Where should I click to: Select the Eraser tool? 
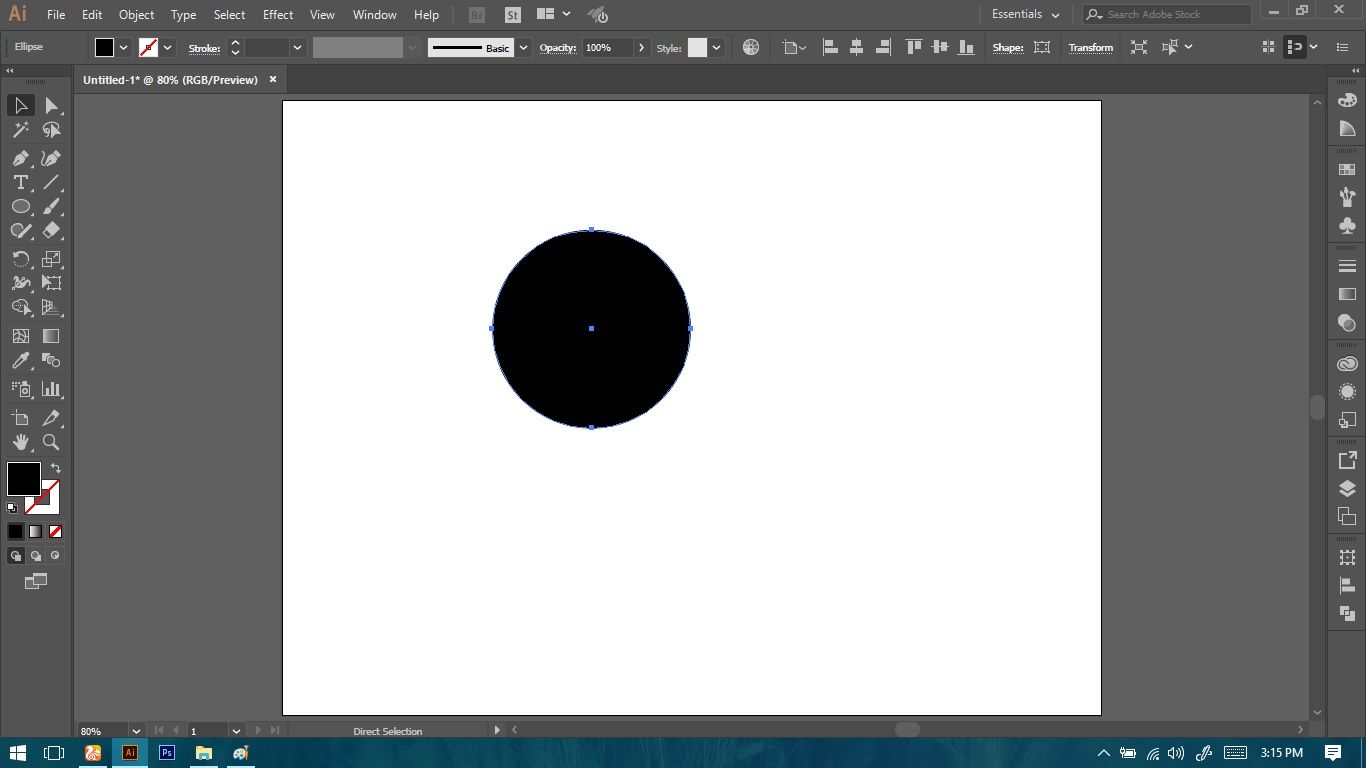pos(51,230)
